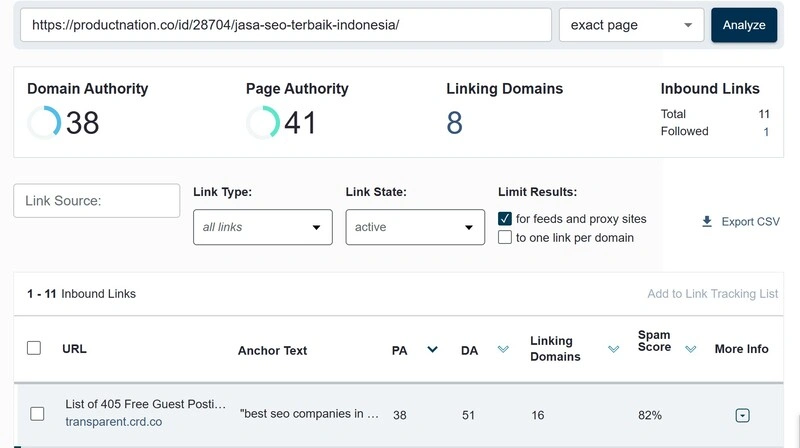Viewport: 800px width, 448px height.
Task: Click the URL column header
Action: (74, 349)
